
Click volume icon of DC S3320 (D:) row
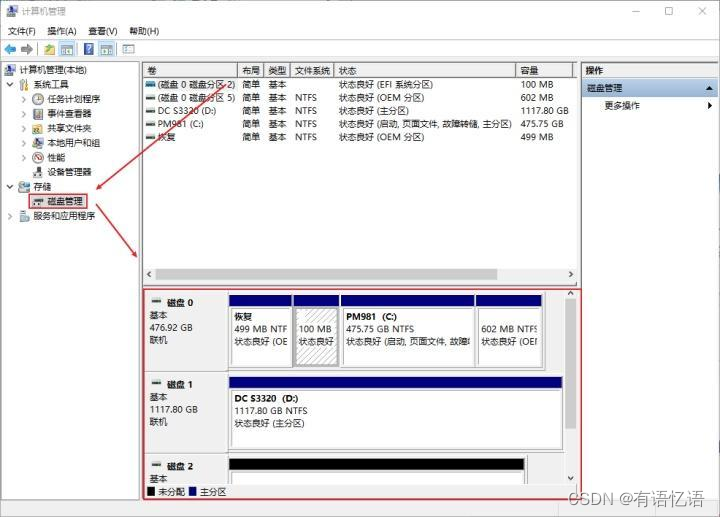pos(150,111)
